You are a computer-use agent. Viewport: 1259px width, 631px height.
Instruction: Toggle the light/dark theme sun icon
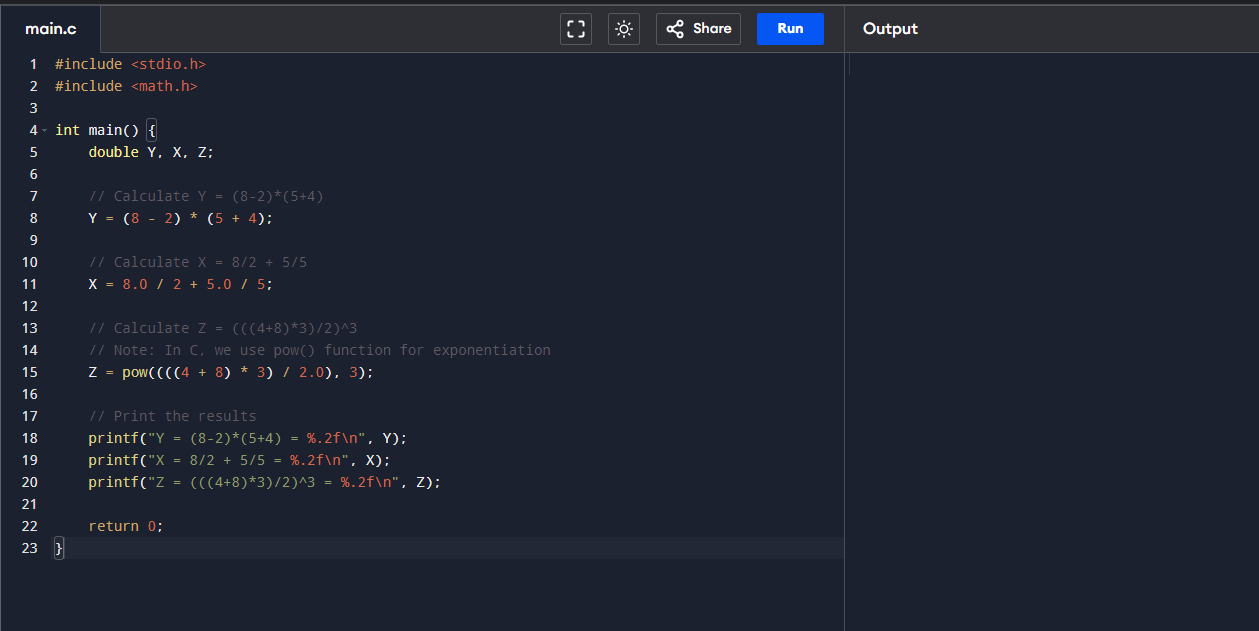click(624, 29)
